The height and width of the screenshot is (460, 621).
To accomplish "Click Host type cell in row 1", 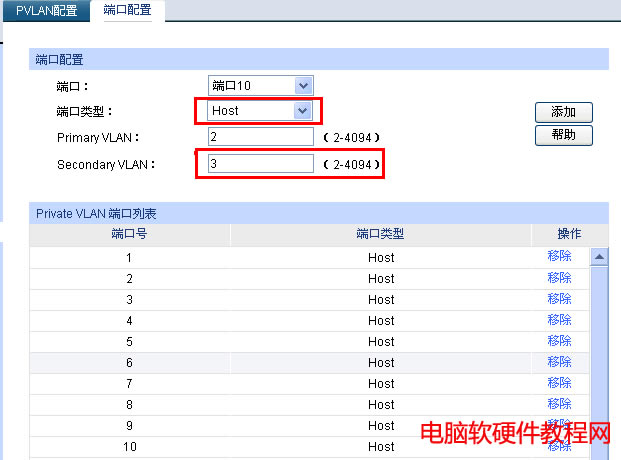I will [x=381, y=258].
